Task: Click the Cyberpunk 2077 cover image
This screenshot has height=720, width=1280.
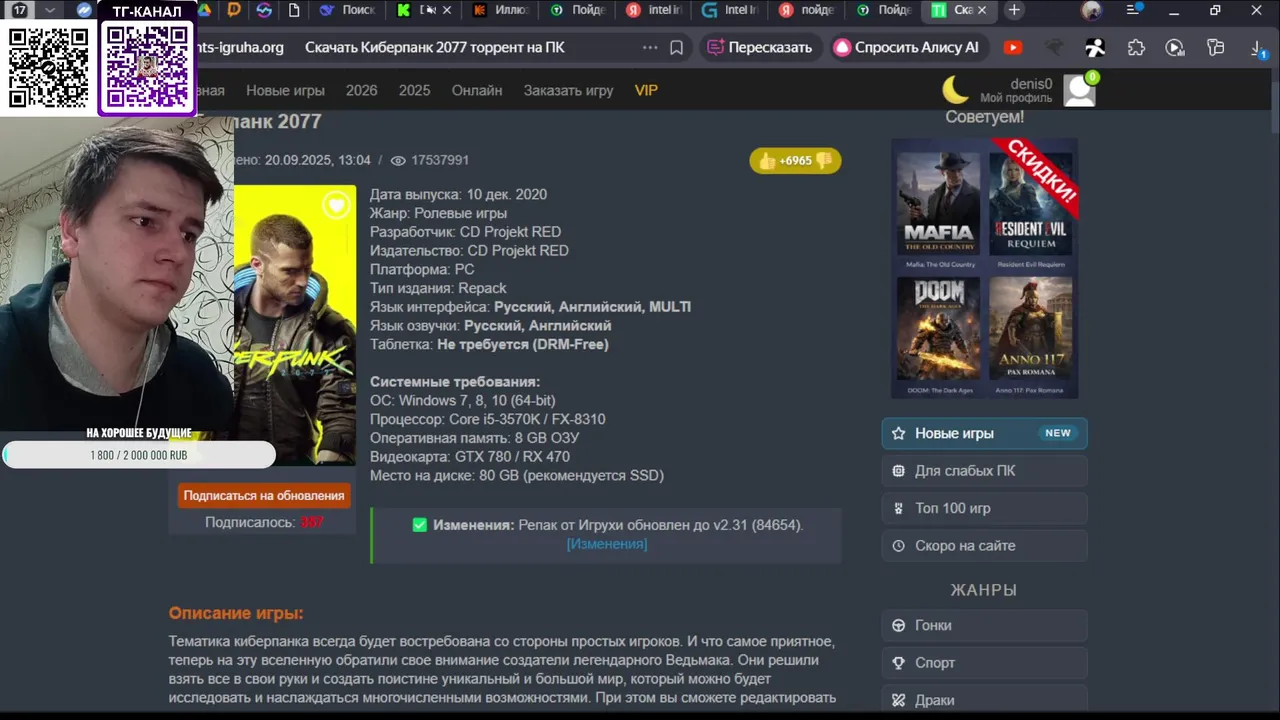Action: tap(295, 325)
